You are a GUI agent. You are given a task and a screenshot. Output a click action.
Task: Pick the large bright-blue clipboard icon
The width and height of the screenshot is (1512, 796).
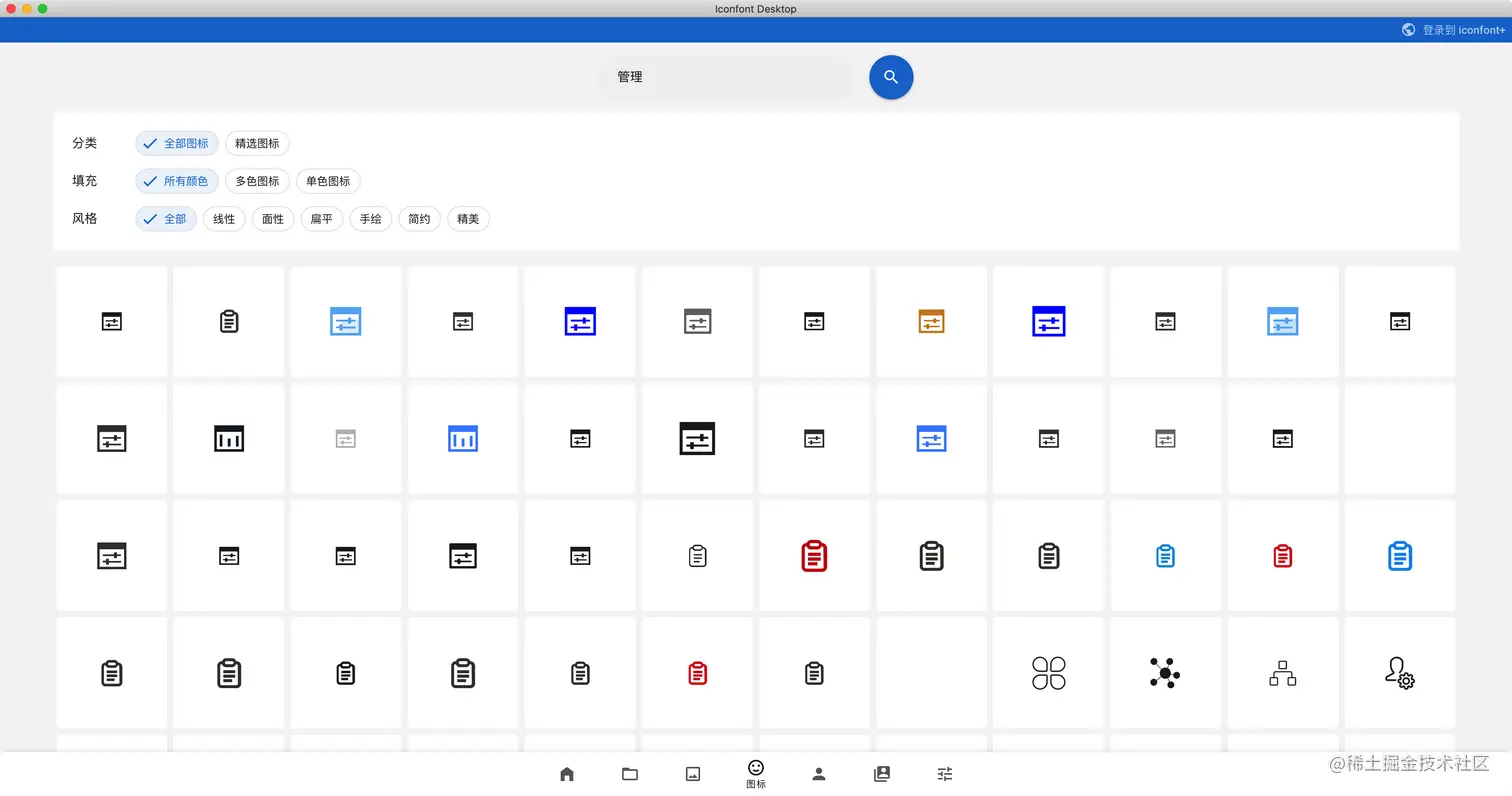pyautogui.click(x=1400, y=555)
